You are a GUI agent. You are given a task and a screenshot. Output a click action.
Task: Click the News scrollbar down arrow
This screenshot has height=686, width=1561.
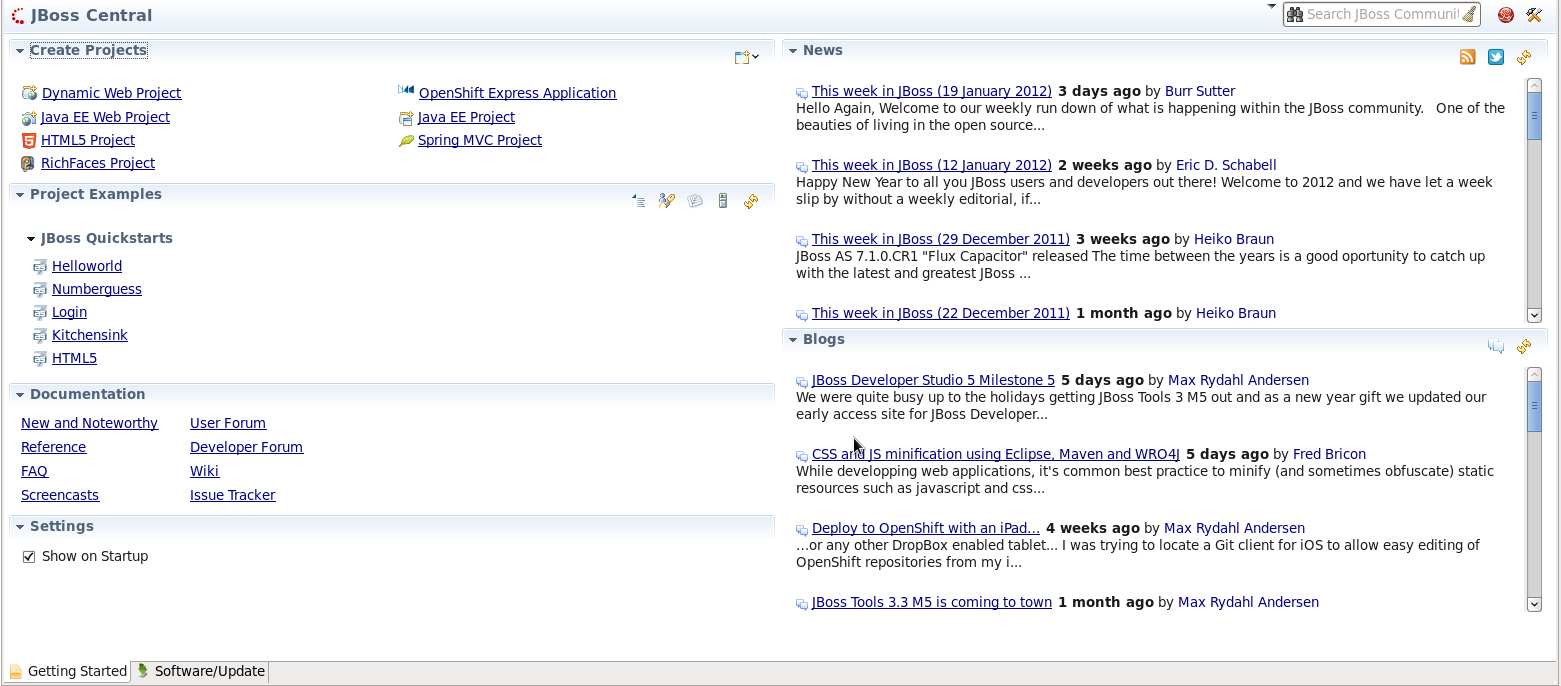point(1534,315)
